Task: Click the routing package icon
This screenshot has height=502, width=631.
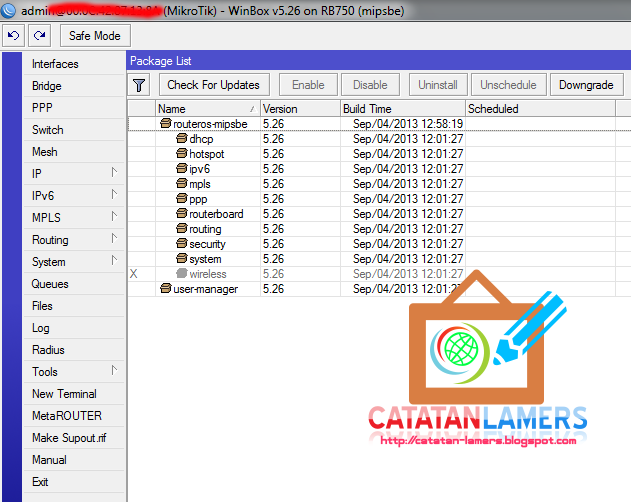Action: pos(182,229)
